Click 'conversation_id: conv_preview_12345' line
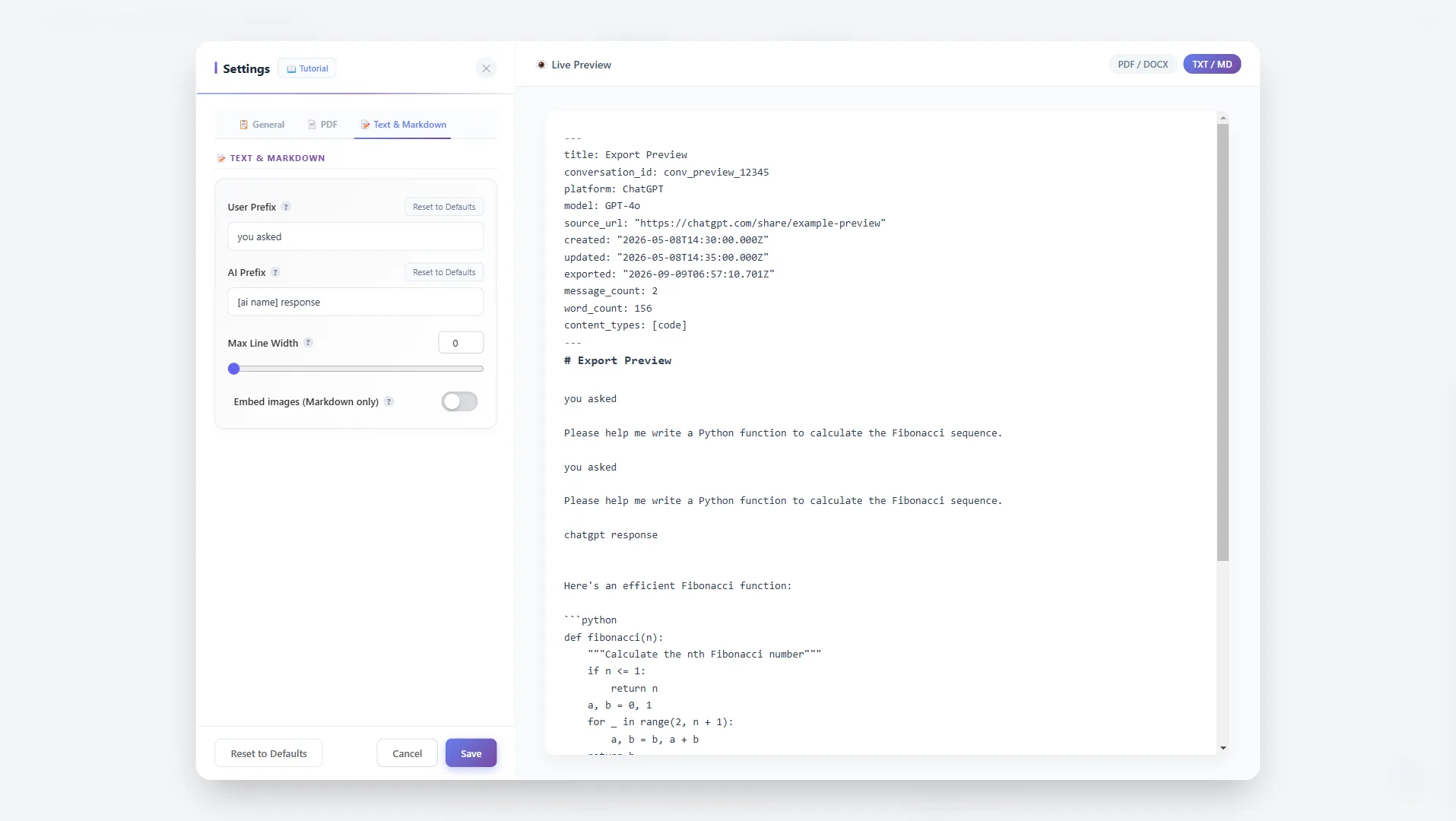Screen dimensions: 1456x821 pos(666,173)
